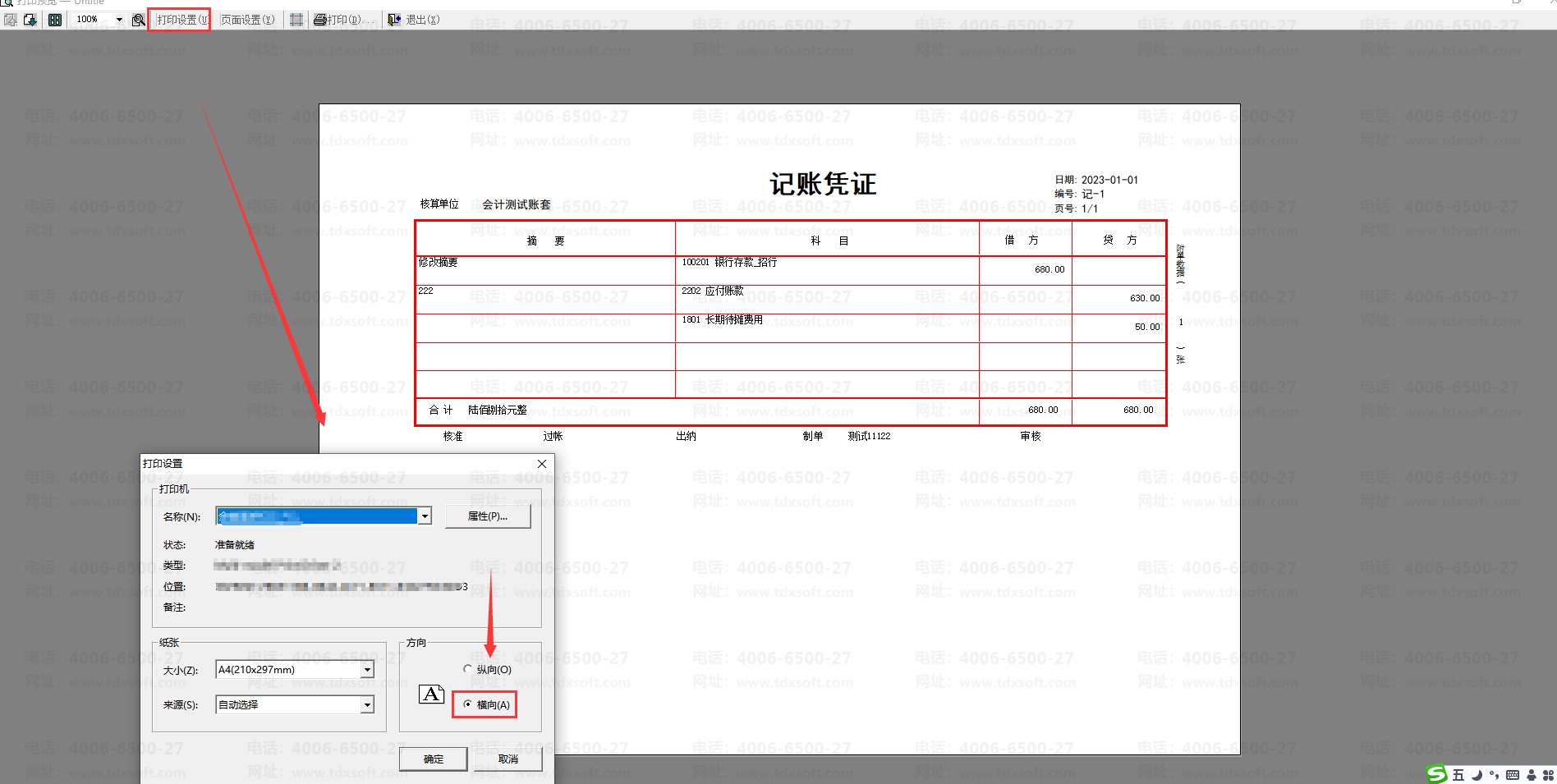This screenshot has width=1557, height=784.
Task: Open 打印设置 in the toolbar
Action: point(181,20)
